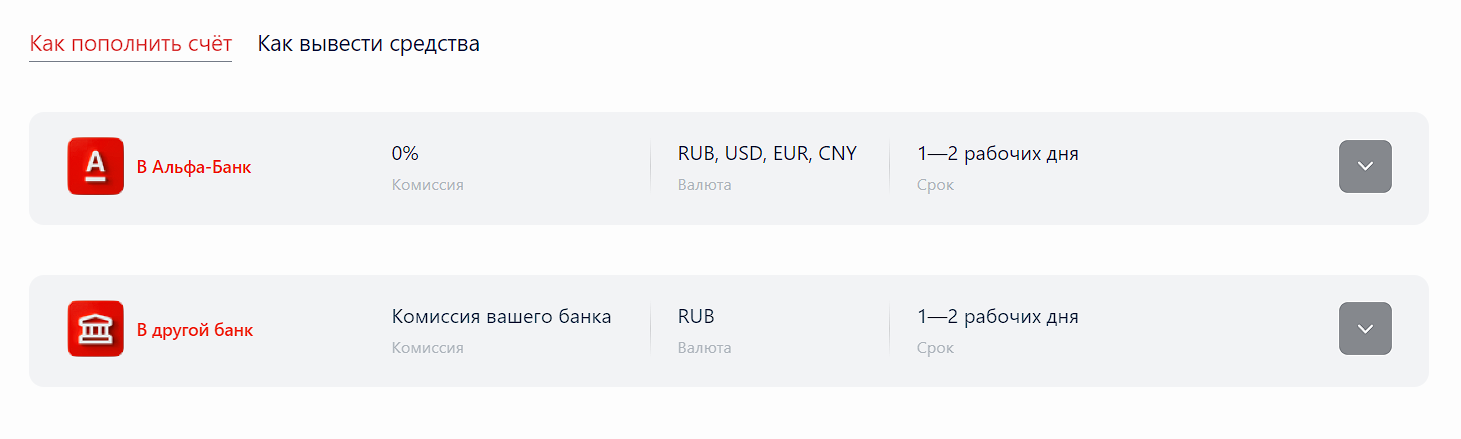This screenshot has height=439, width=1461.
Task: Select the RUB, USD, EUR, CNY currency text
Action: pyautogui.click(x=767, y=154)
